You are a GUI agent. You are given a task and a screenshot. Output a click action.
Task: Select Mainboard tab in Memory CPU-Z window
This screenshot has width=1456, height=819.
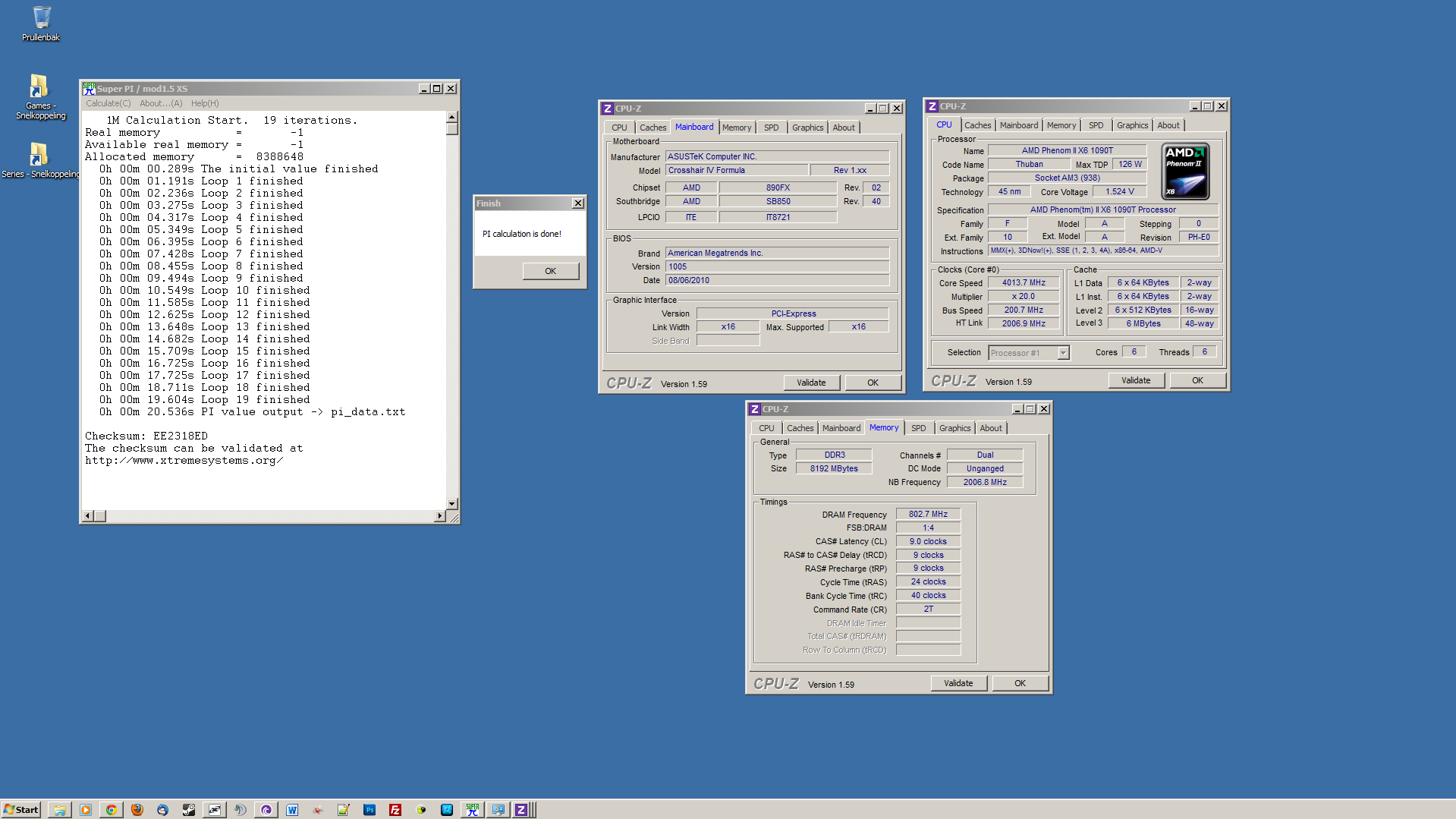click(841, 428)
